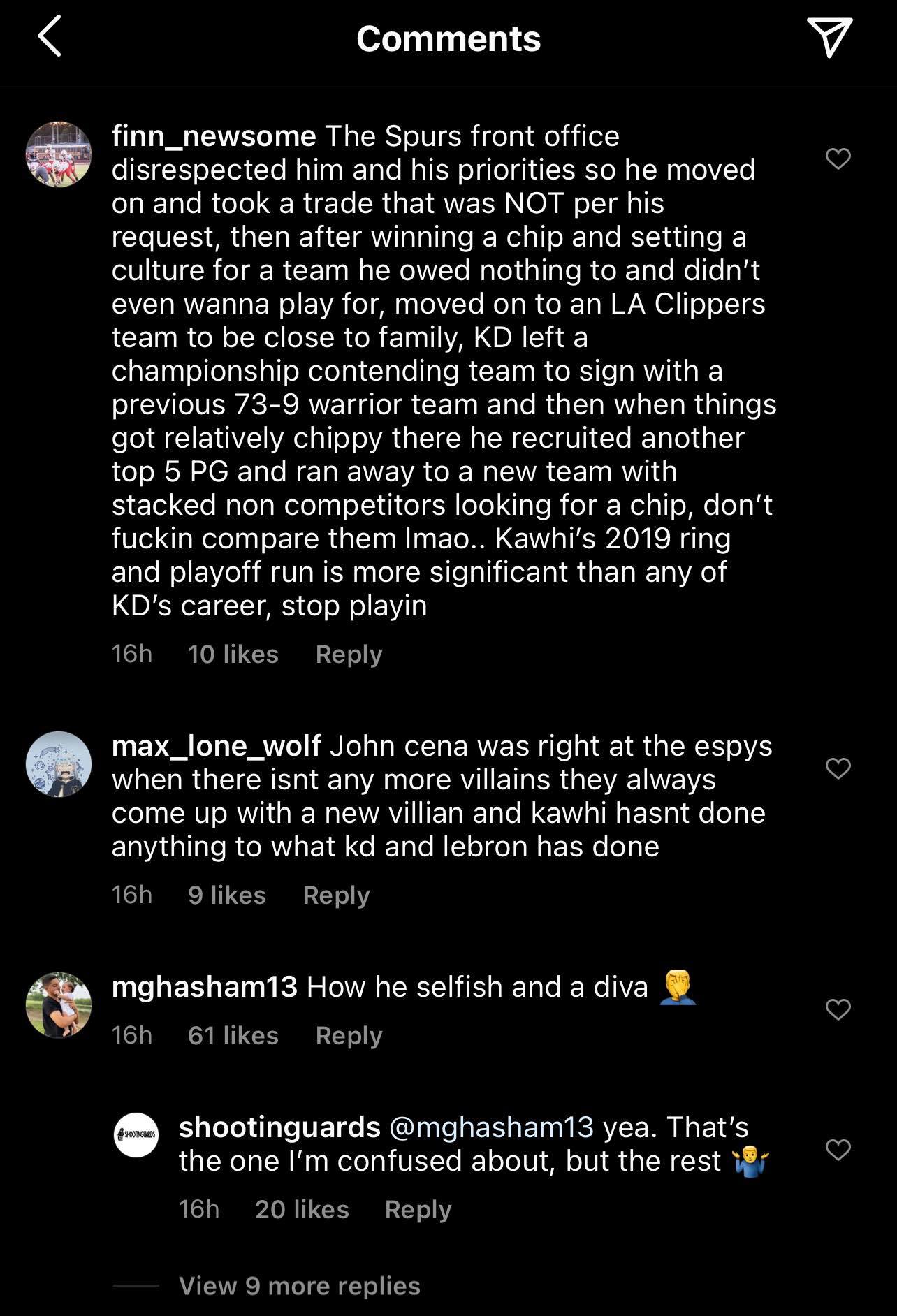The height and width of the screenshot is (1316, 897).
Task: Select the Comments header title
Action: pos(449,38)
